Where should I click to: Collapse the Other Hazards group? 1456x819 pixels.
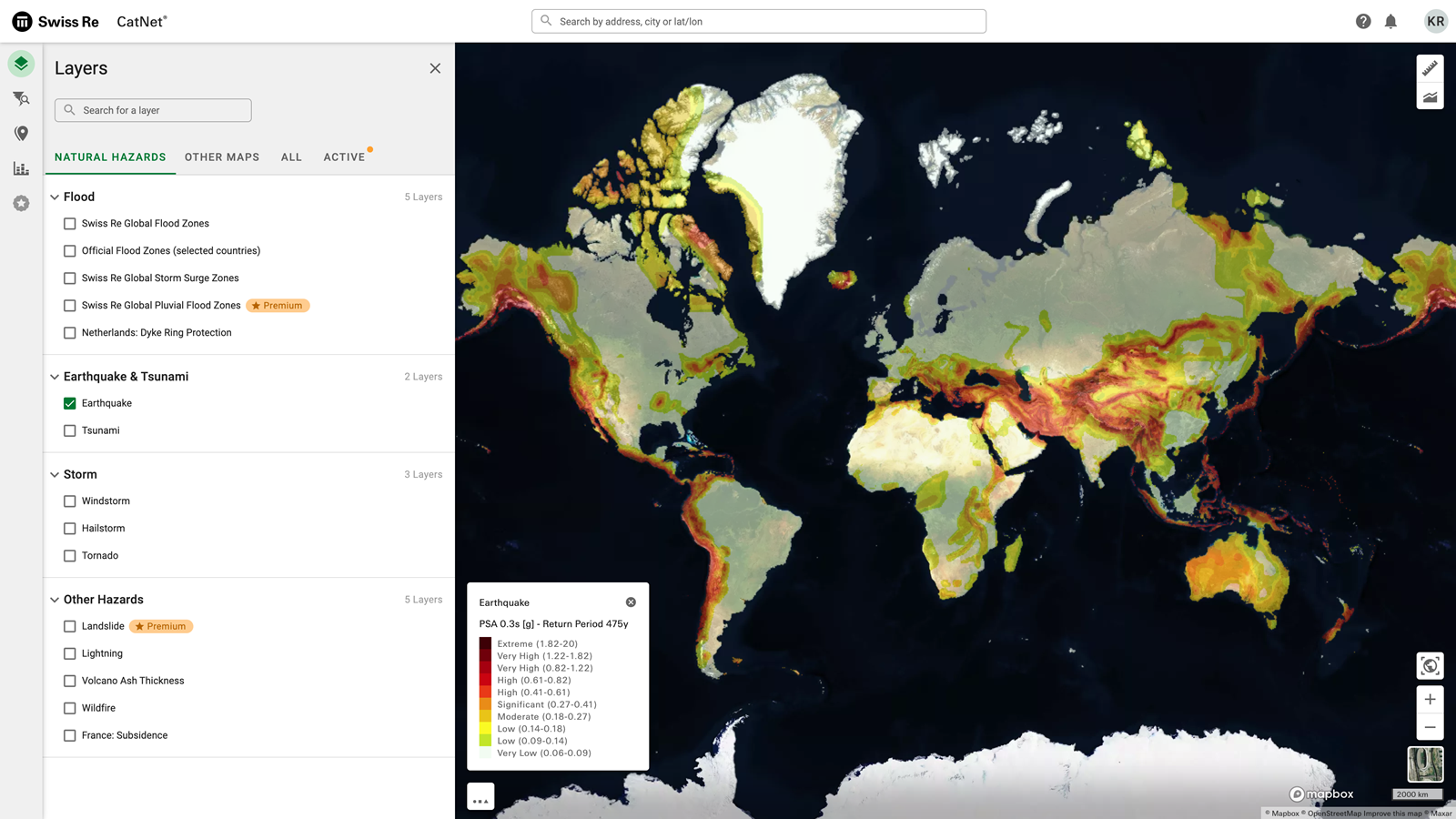click(55, 600)
